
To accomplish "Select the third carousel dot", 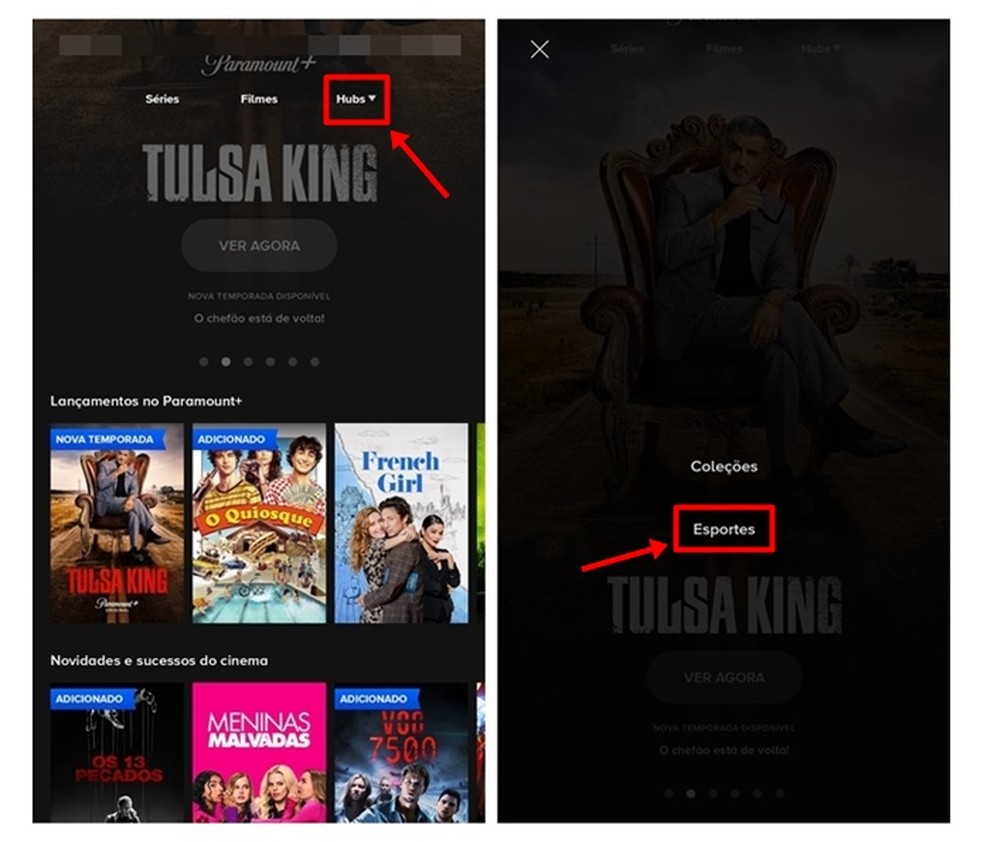I will [248, 362].
